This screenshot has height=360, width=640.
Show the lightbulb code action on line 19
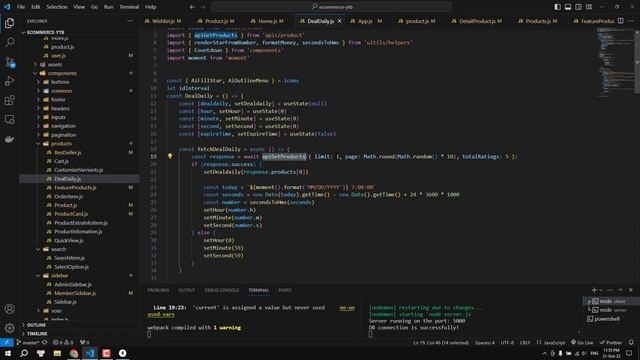[170, 156]
